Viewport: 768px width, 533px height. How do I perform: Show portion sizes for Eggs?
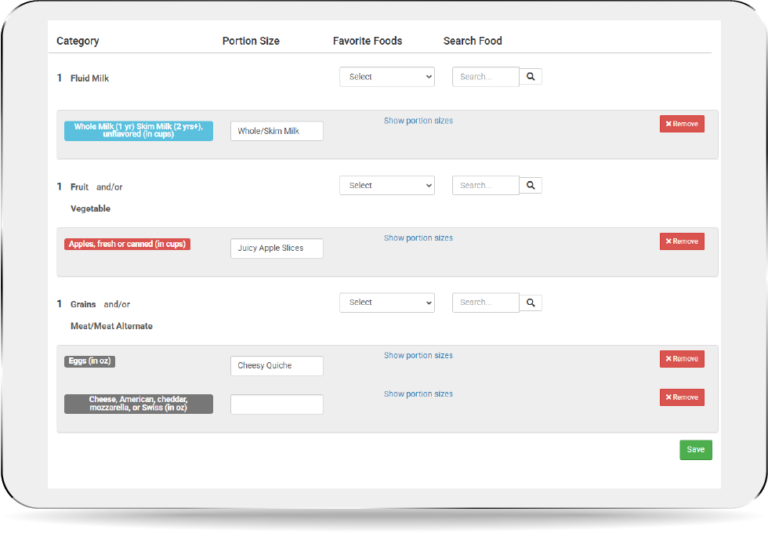(x=418, y=355)
